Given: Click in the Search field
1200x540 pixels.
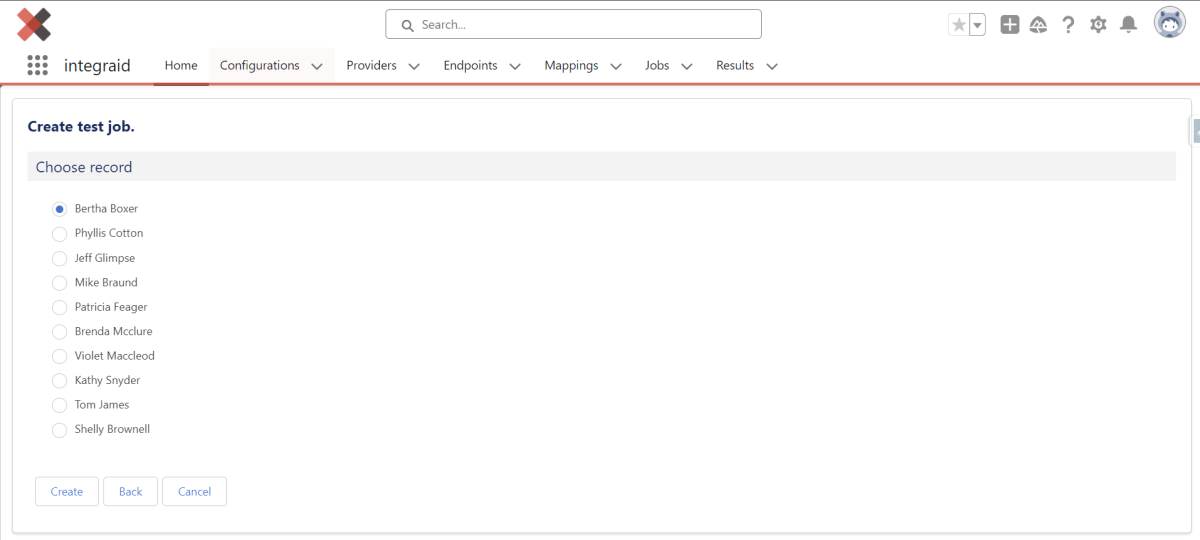Looking at the screenshot, I should click(573, 24).
